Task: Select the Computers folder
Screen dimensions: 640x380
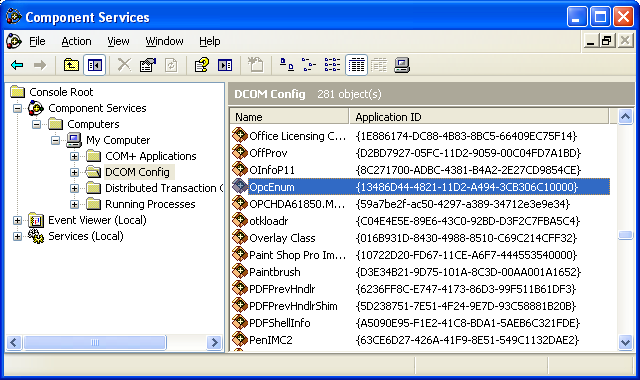Action: tap(93, 124)
